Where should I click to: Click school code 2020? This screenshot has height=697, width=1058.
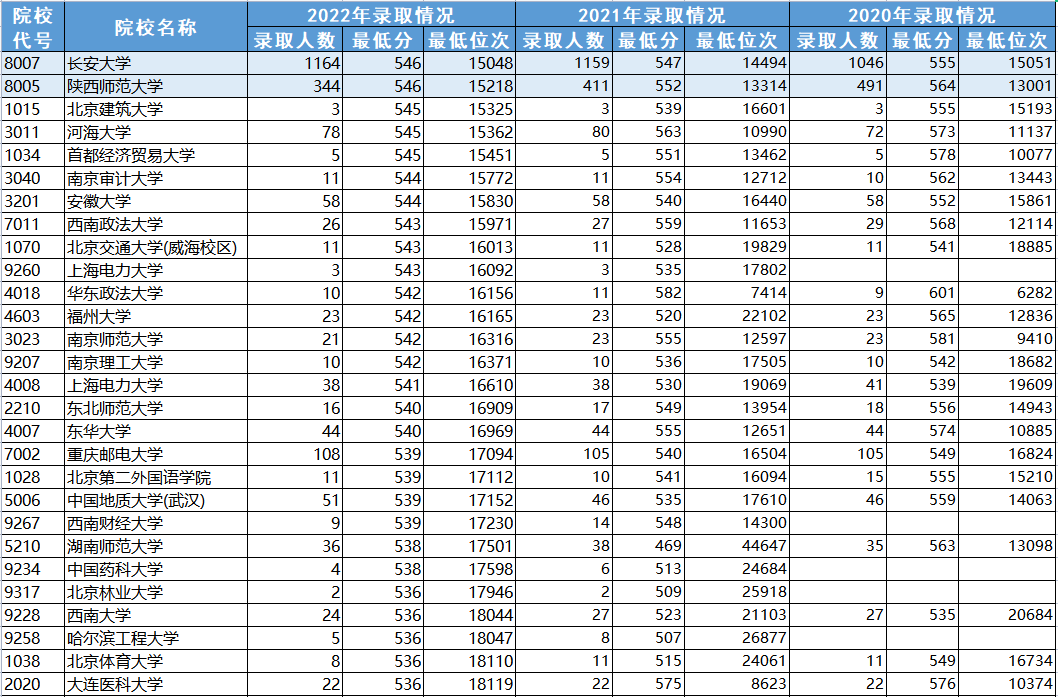(x=32, y=684)
